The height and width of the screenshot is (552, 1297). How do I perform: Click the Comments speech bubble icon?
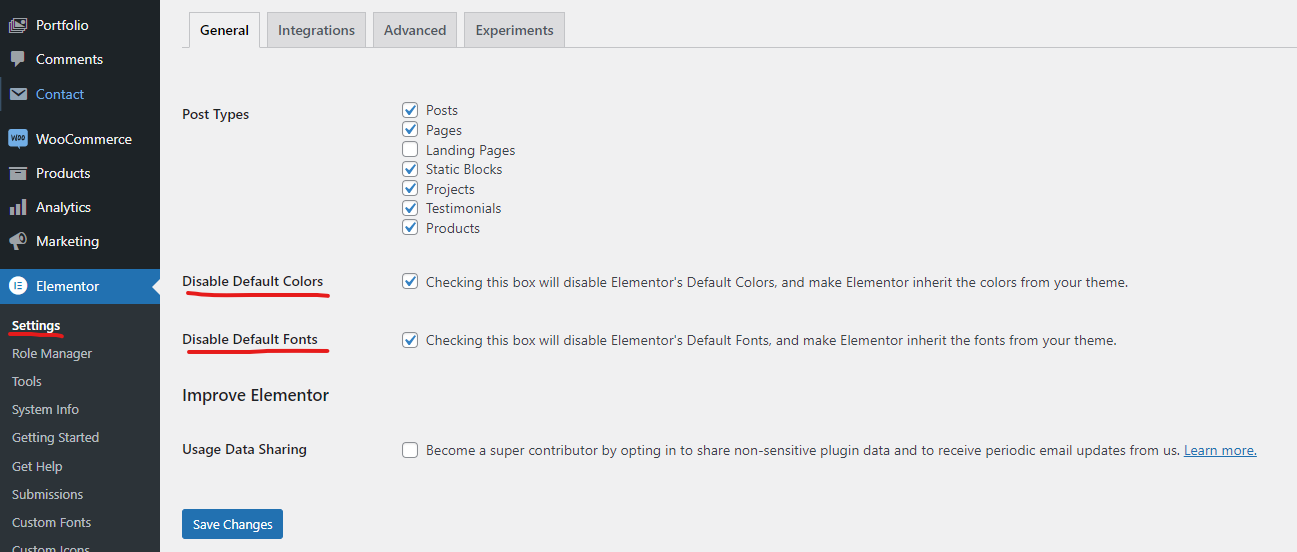(x=18, y=59)
